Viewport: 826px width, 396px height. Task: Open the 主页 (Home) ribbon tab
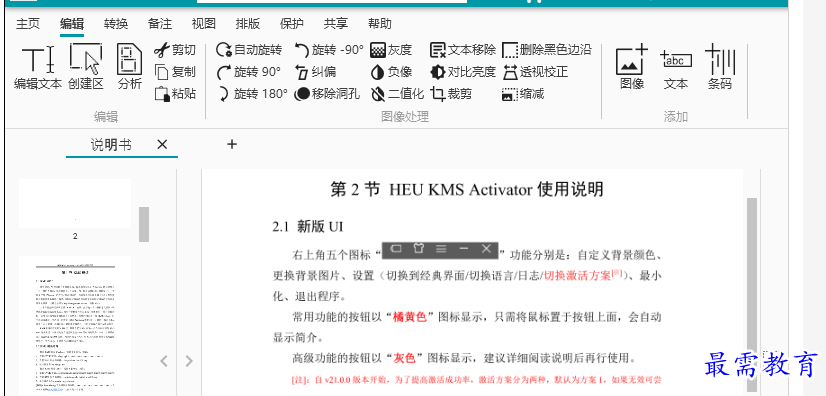(28, 24)
